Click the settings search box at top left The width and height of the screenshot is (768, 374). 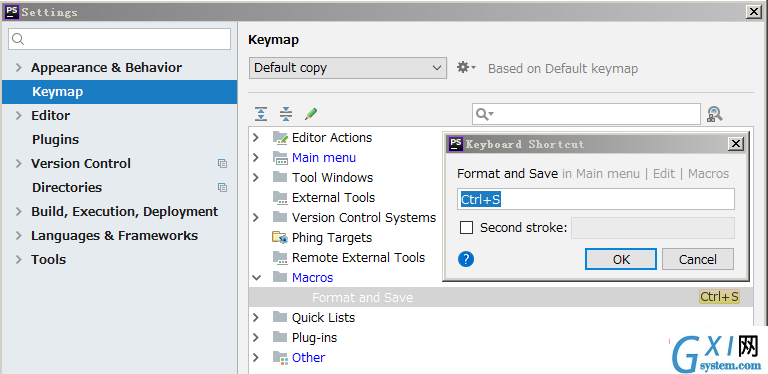click(x=120, y=39)
